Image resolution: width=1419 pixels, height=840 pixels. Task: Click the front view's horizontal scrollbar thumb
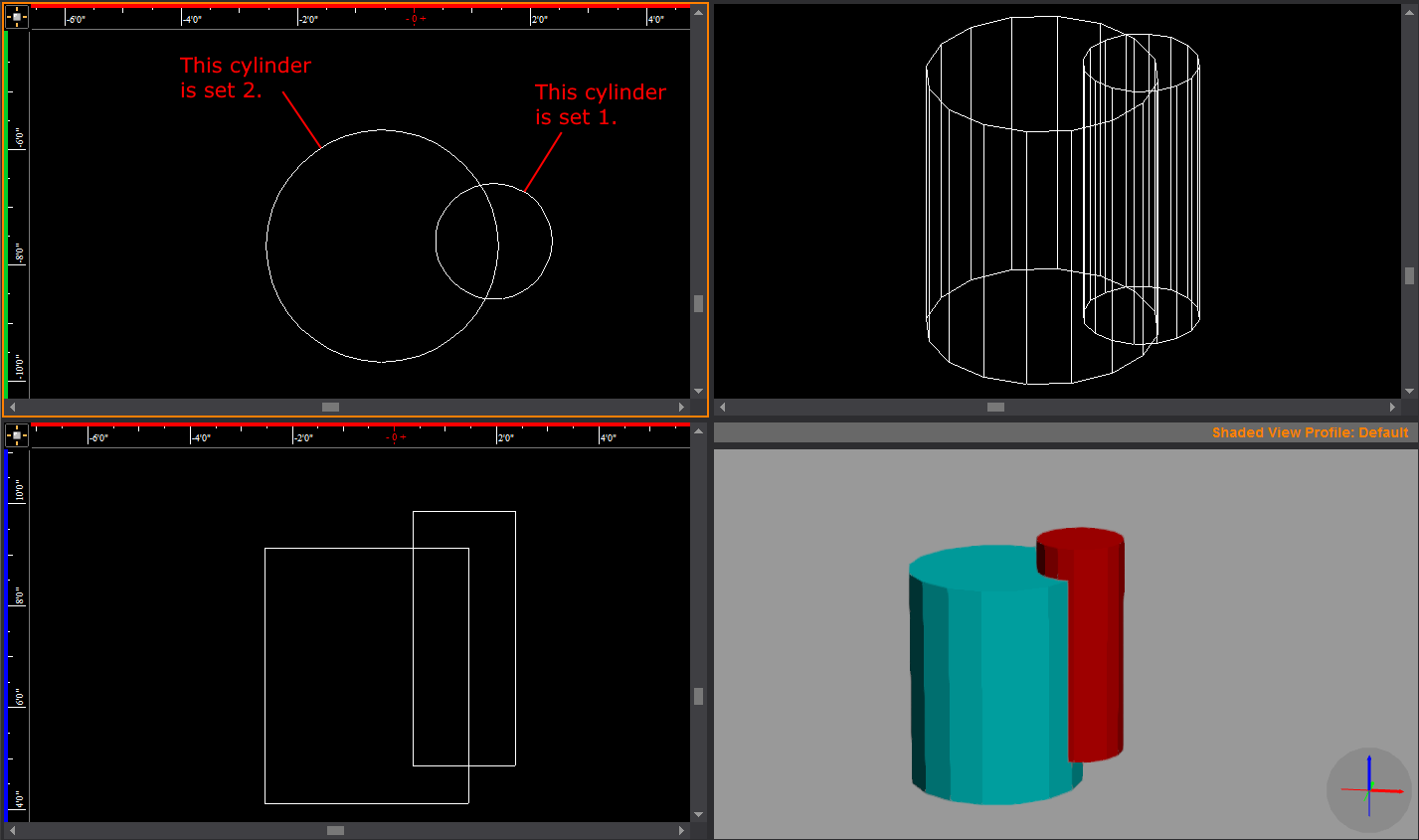click(335, 830)
